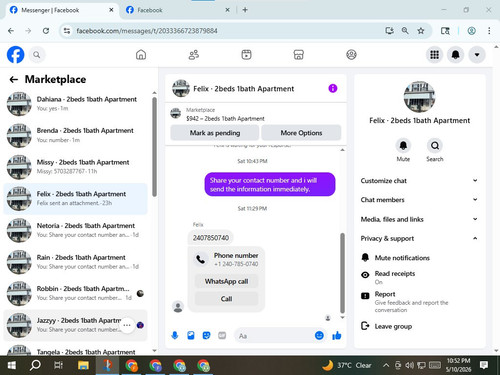
Task: Click the Call button in phone card
Action: click(226, 299)
